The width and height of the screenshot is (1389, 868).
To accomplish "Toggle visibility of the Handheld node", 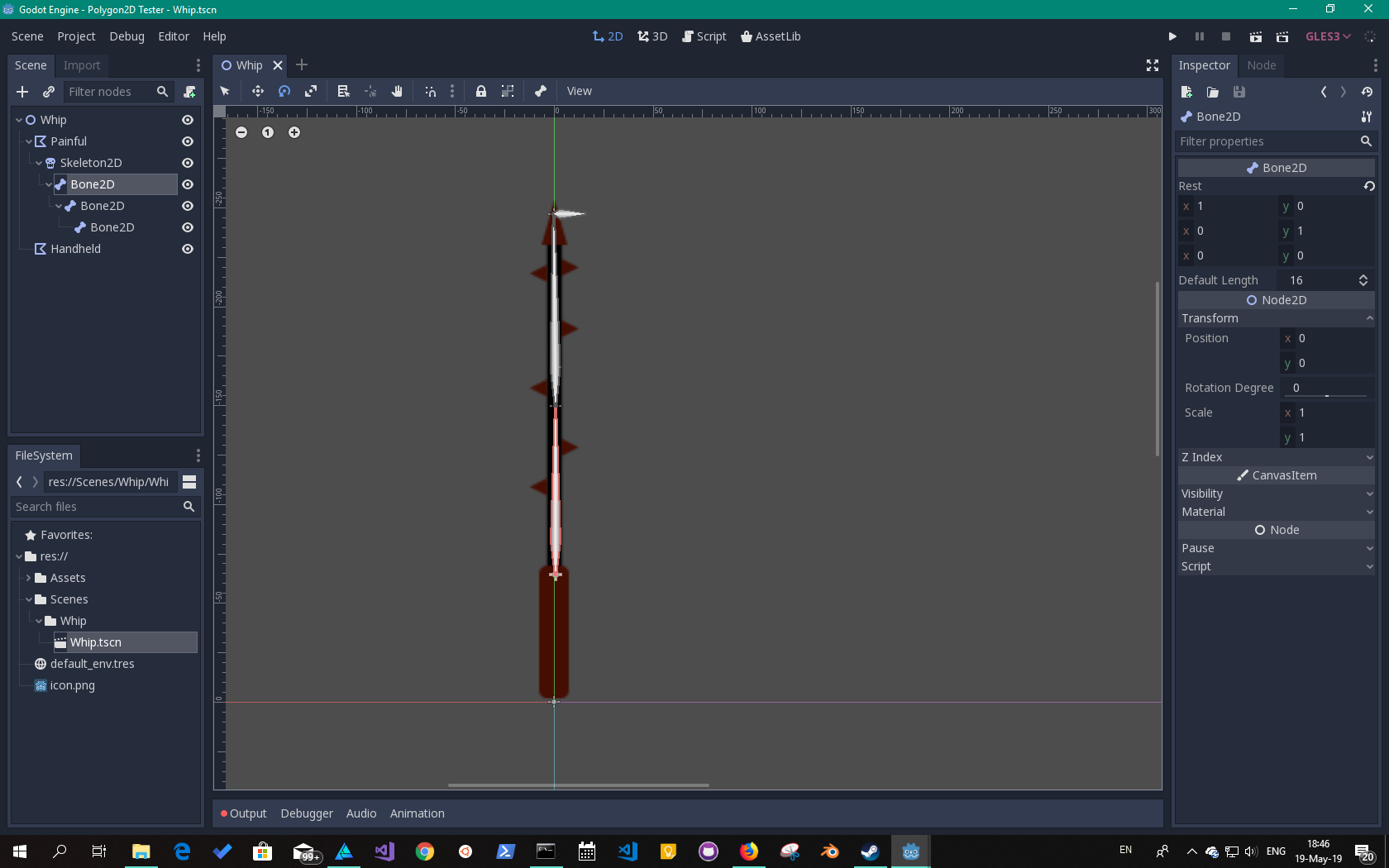I will click(x=187, y=249).
